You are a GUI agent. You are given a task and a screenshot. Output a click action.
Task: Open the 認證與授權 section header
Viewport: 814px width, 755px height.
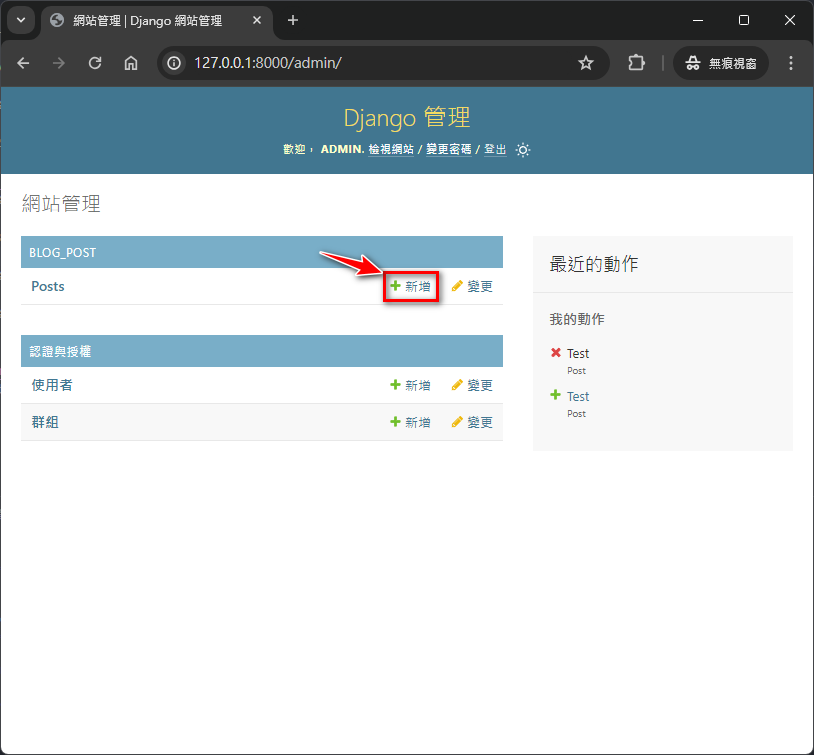click(60, 352)
